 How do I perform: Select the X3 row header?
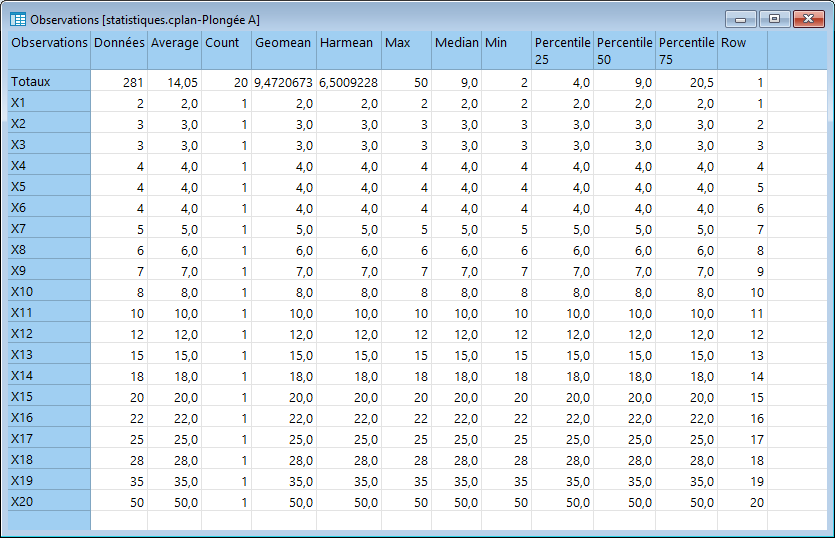49,144
